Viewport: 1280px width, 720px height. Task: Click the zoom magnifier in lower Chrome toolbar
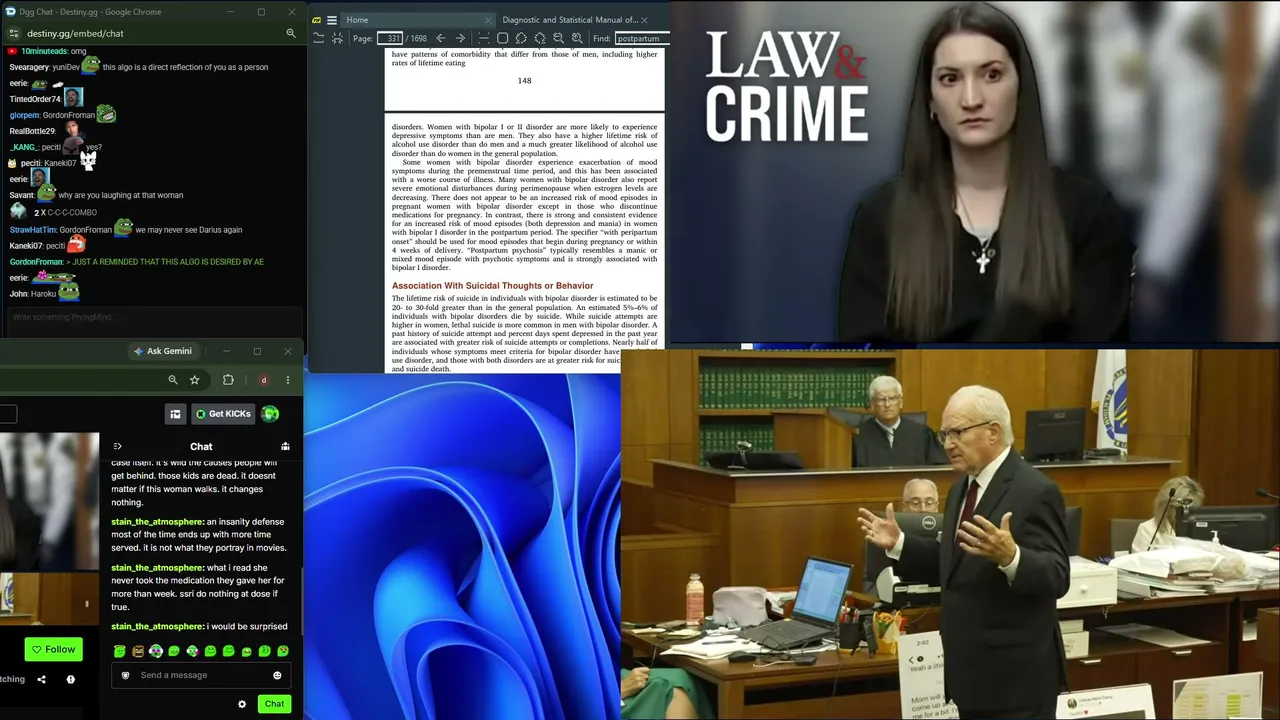tap(173, 380)
